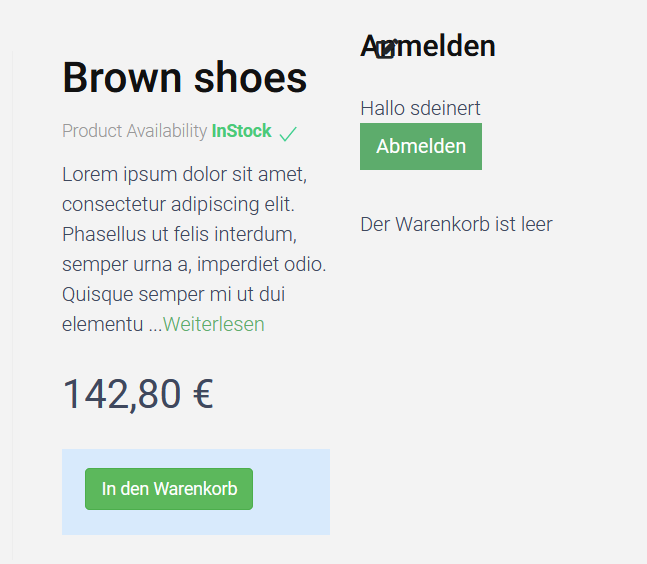Screen dimensions: 647x564
Task: Log out with the Abmelden button
Action: [421, 147]
